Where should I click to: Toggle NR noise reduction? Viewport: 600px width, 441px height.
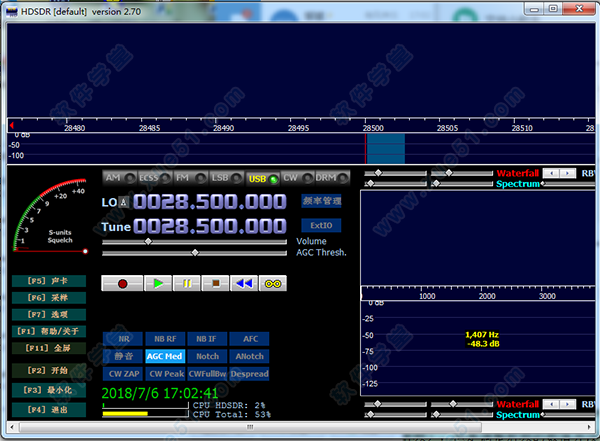(123, 339)
